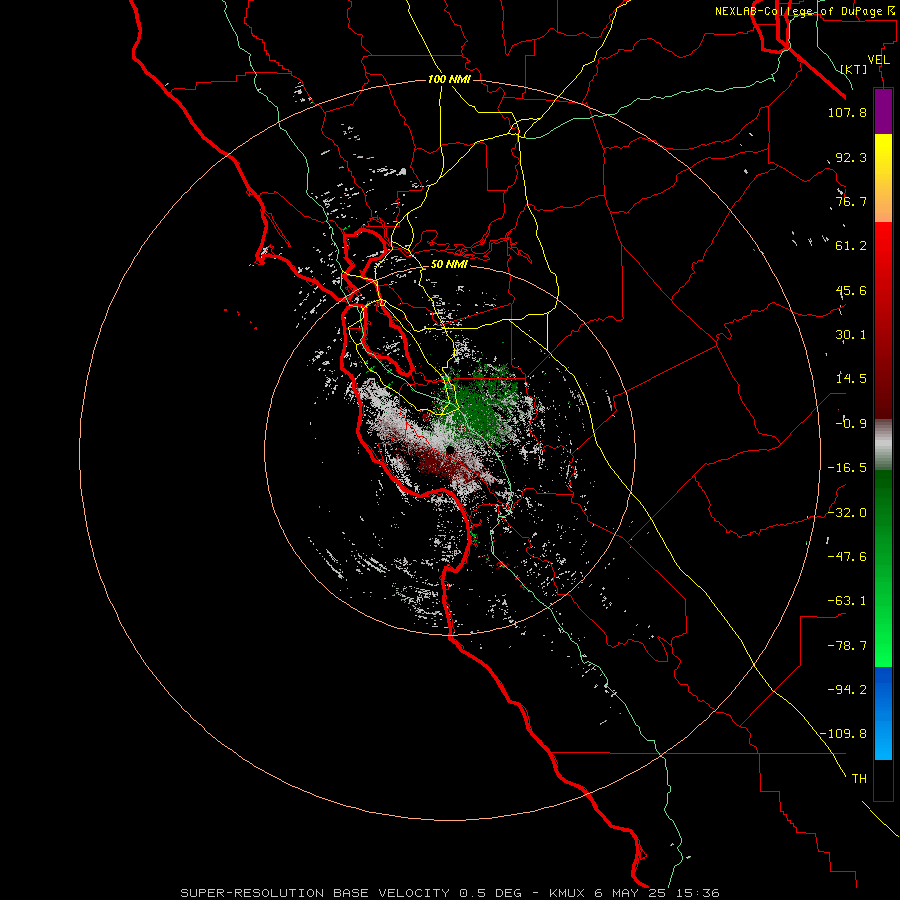Select the -63.1 legend value

pyautogui.click(x=847, y=601)
